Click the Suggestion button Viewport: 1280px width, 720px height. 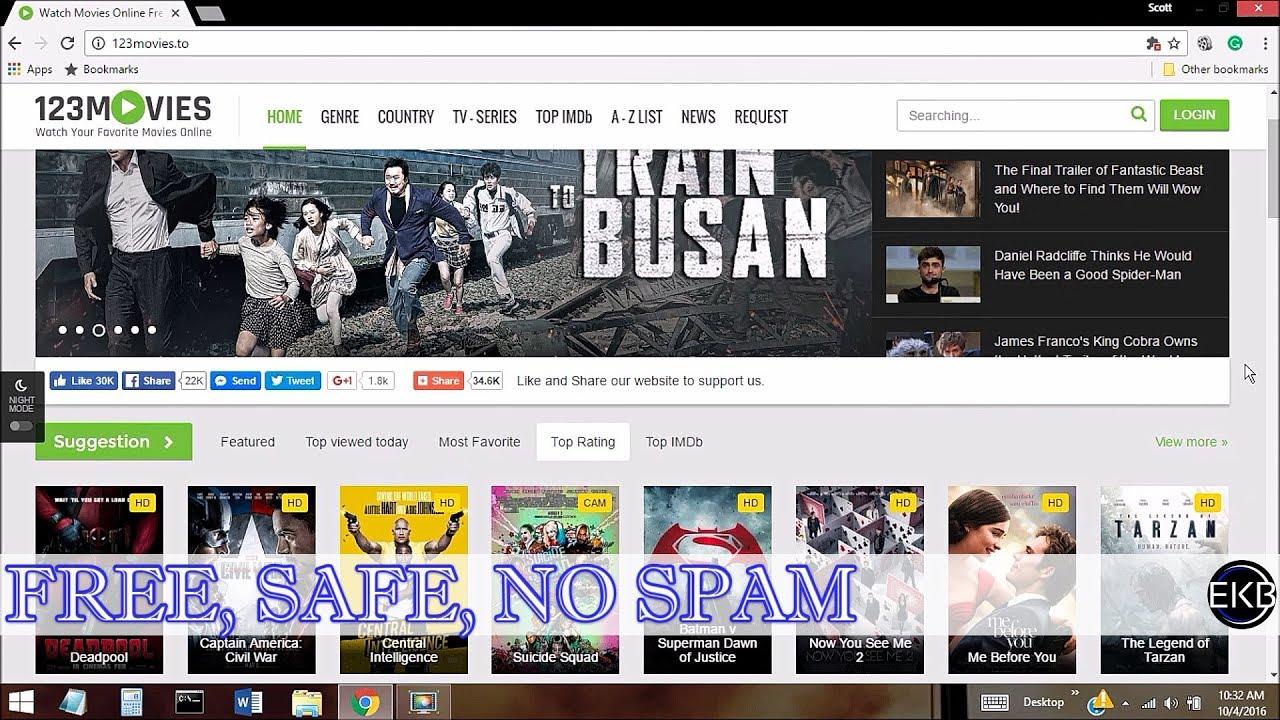(114, 441)
